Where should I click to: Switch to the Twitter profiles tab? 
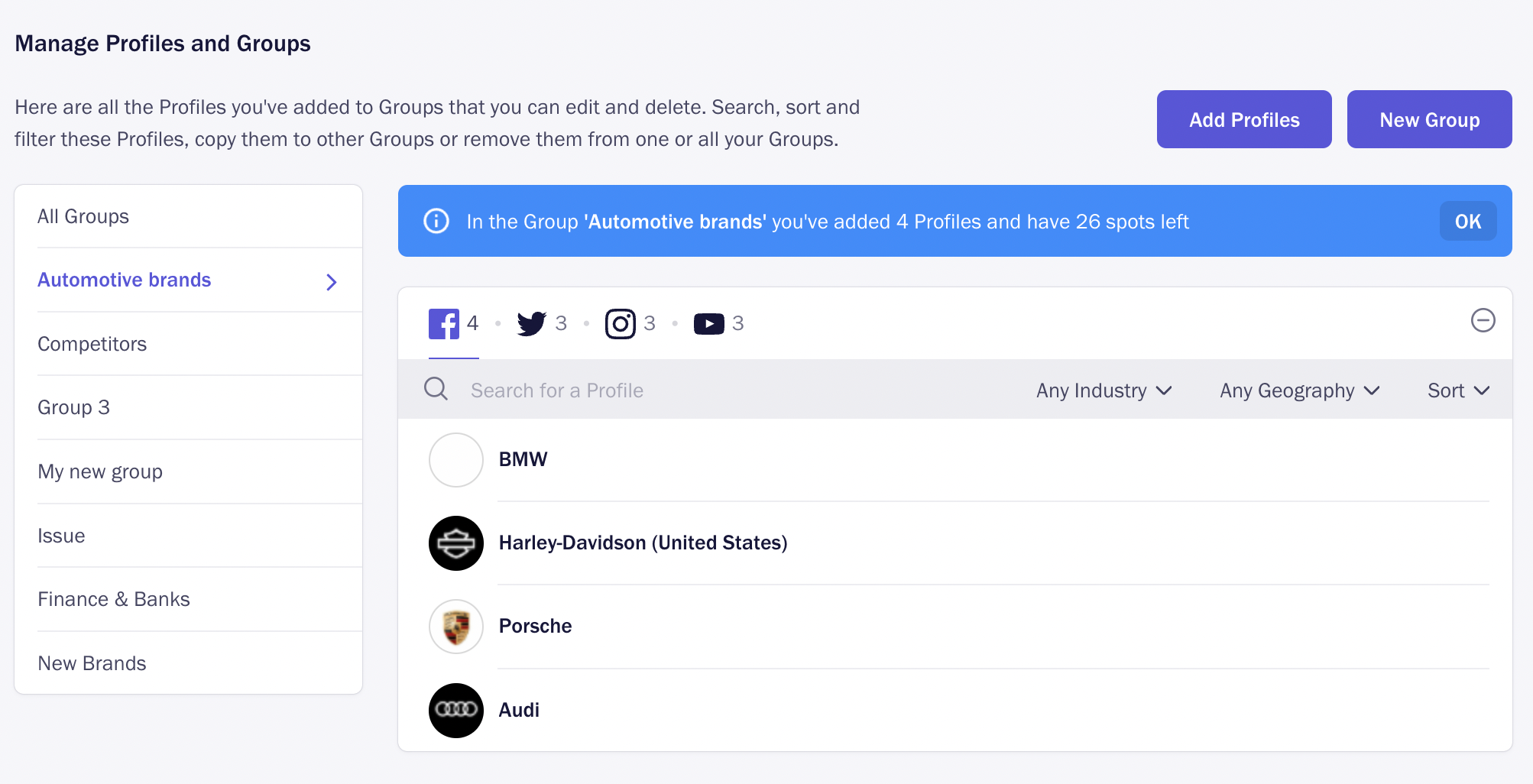[542, 323]
